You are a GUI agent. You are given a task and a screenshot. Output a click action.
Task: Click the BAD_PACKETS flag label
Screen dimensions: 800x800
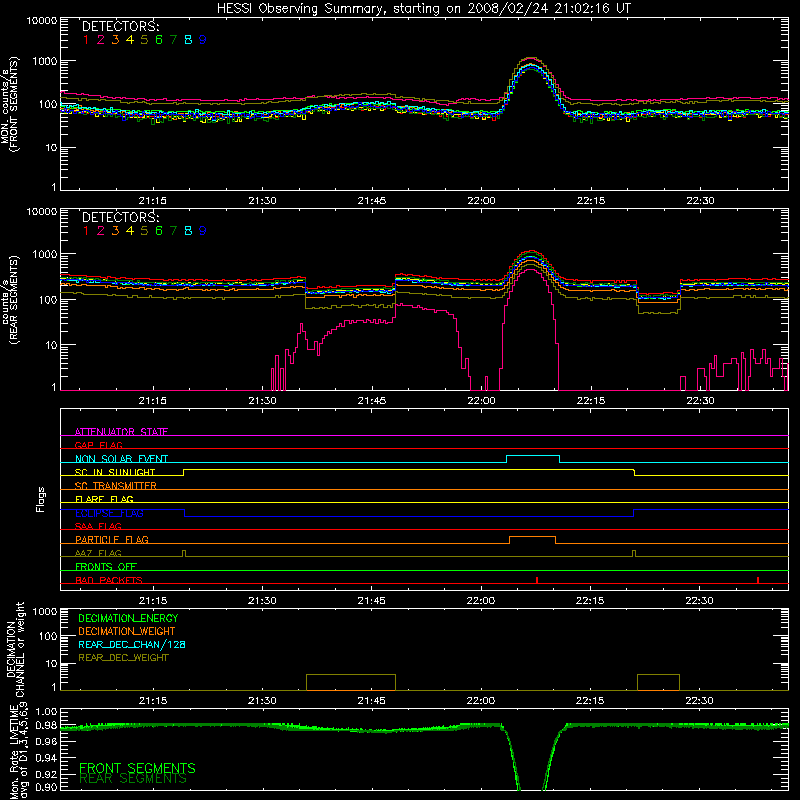109,580
